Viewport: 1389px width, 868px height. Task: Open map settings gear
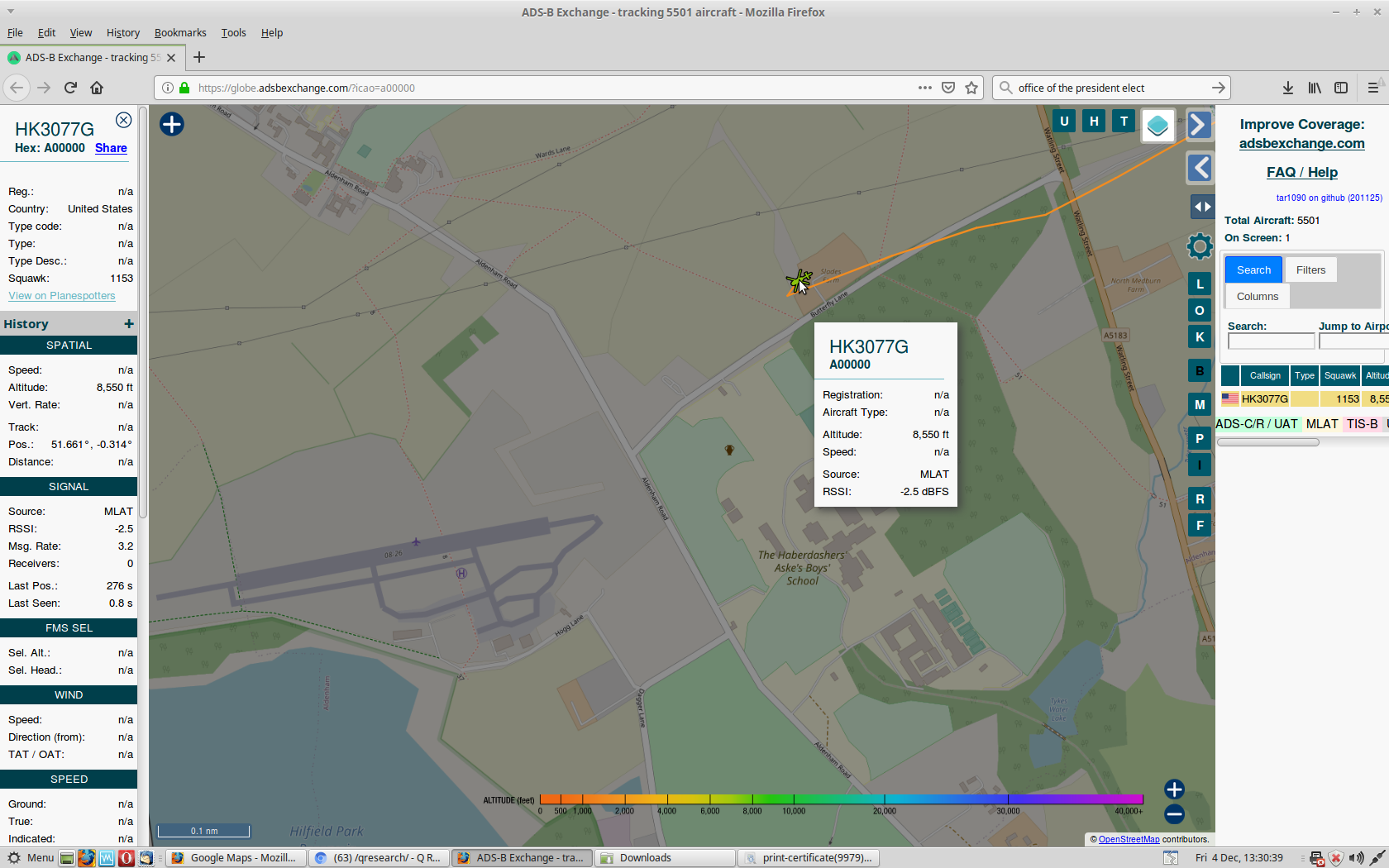pos(1200,246)
